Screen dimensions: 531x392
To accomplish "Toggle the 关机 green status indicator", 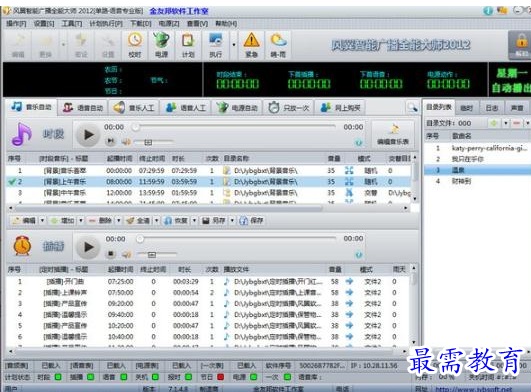I will coord(155,376).
